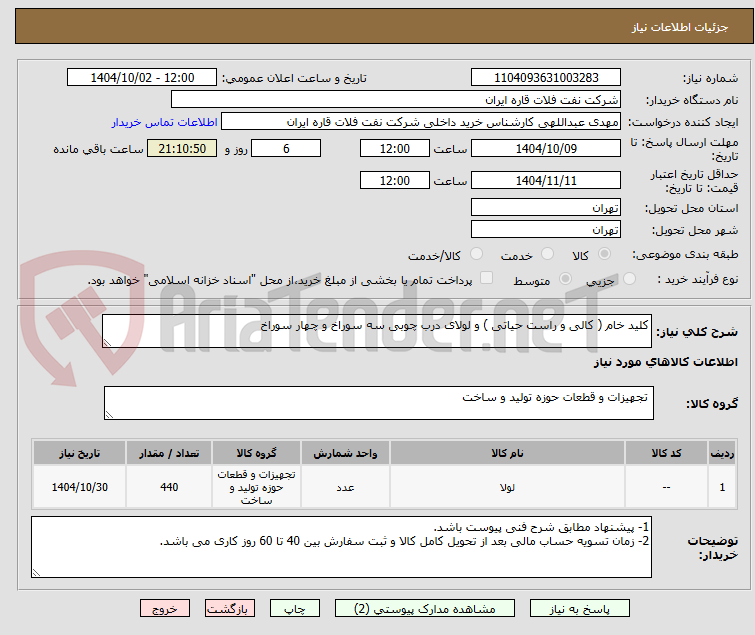Click the جزئیات اطلاعات نیاز header title
The height and width of the screenshot is (635, 755).
pyautogui.click(x=679, y=27)
